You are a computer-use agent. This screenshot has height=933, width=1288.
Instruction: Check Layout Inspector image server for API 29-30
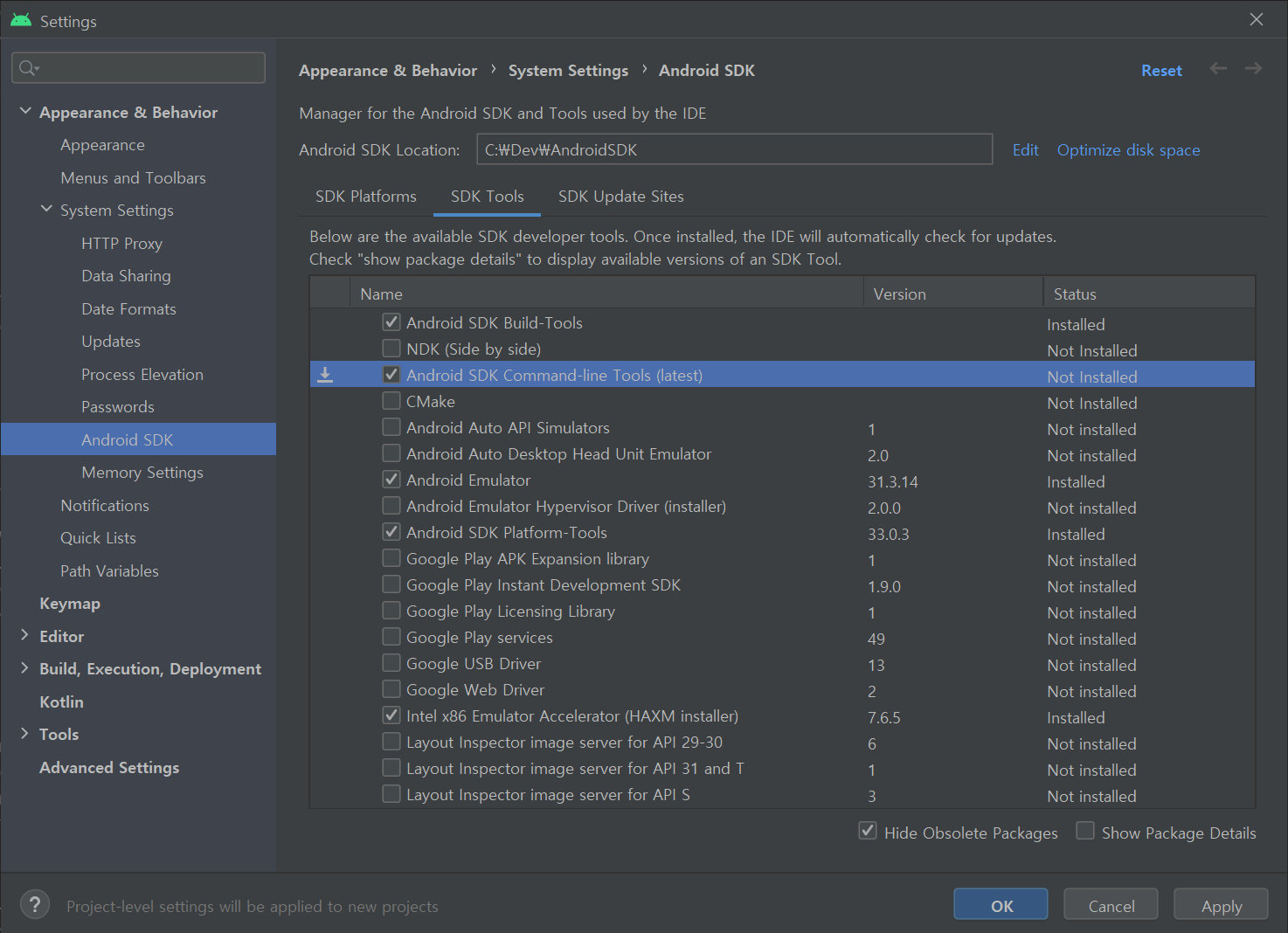click(x=391, y=742)
